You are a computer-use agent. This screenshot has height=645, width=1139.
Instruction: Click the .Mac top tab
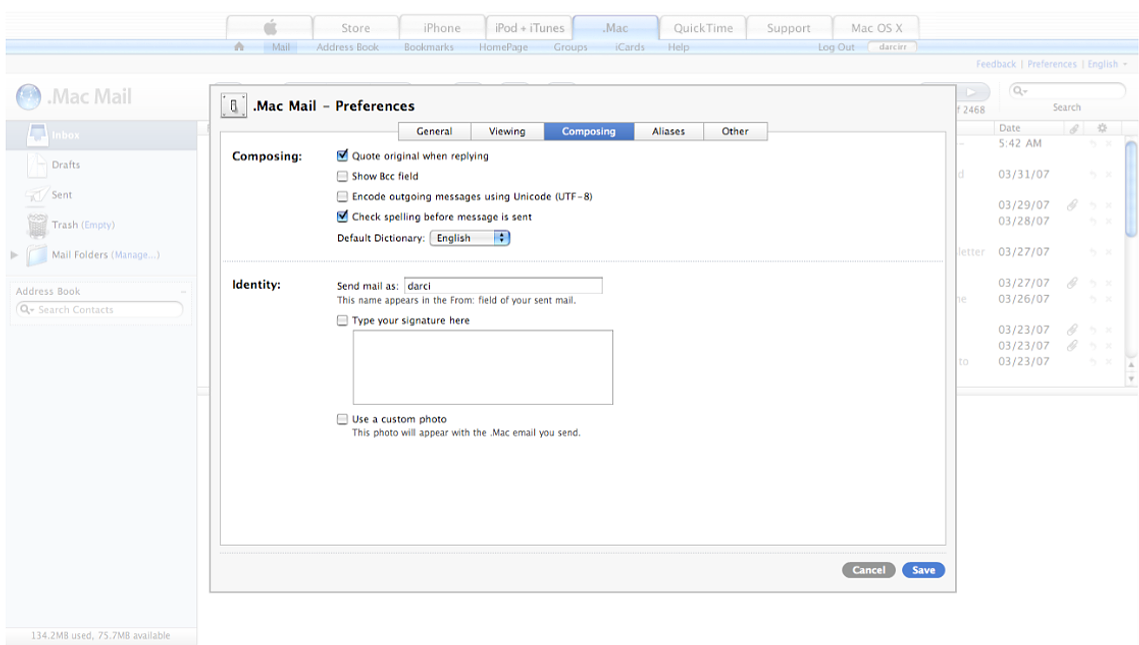[616, 28]
